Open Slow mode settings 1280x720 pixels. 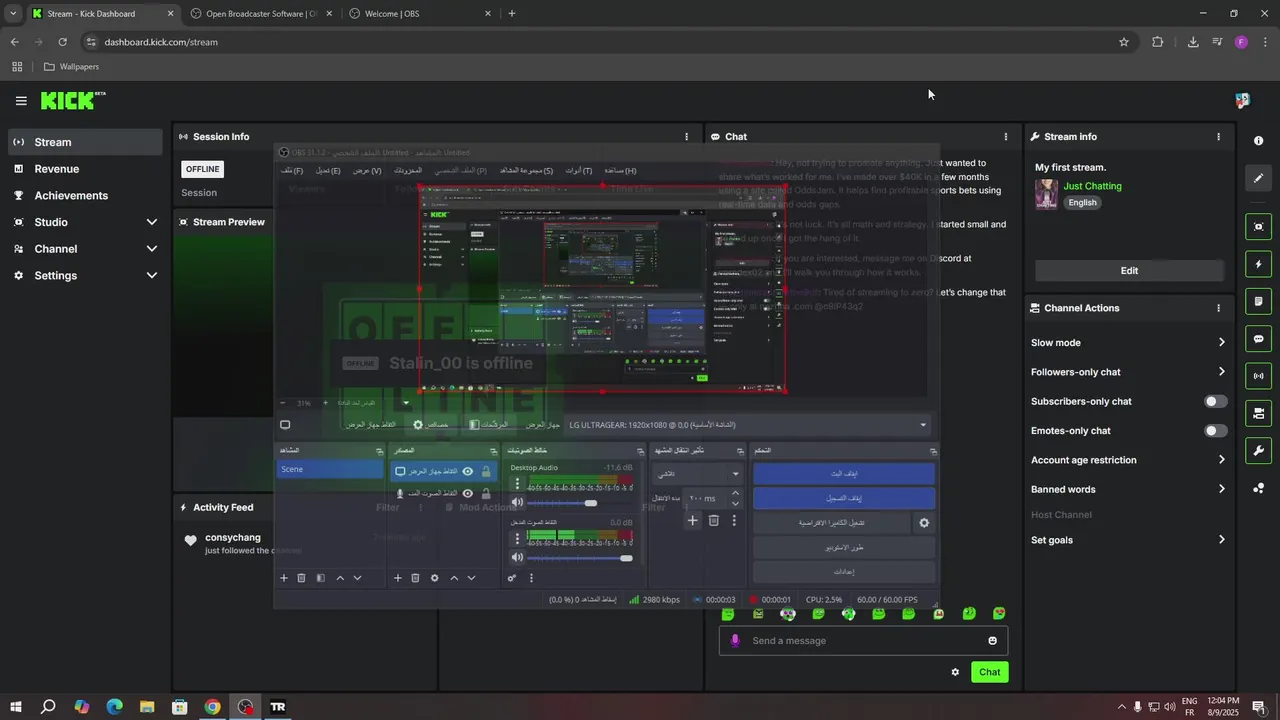coord(1129,342)
